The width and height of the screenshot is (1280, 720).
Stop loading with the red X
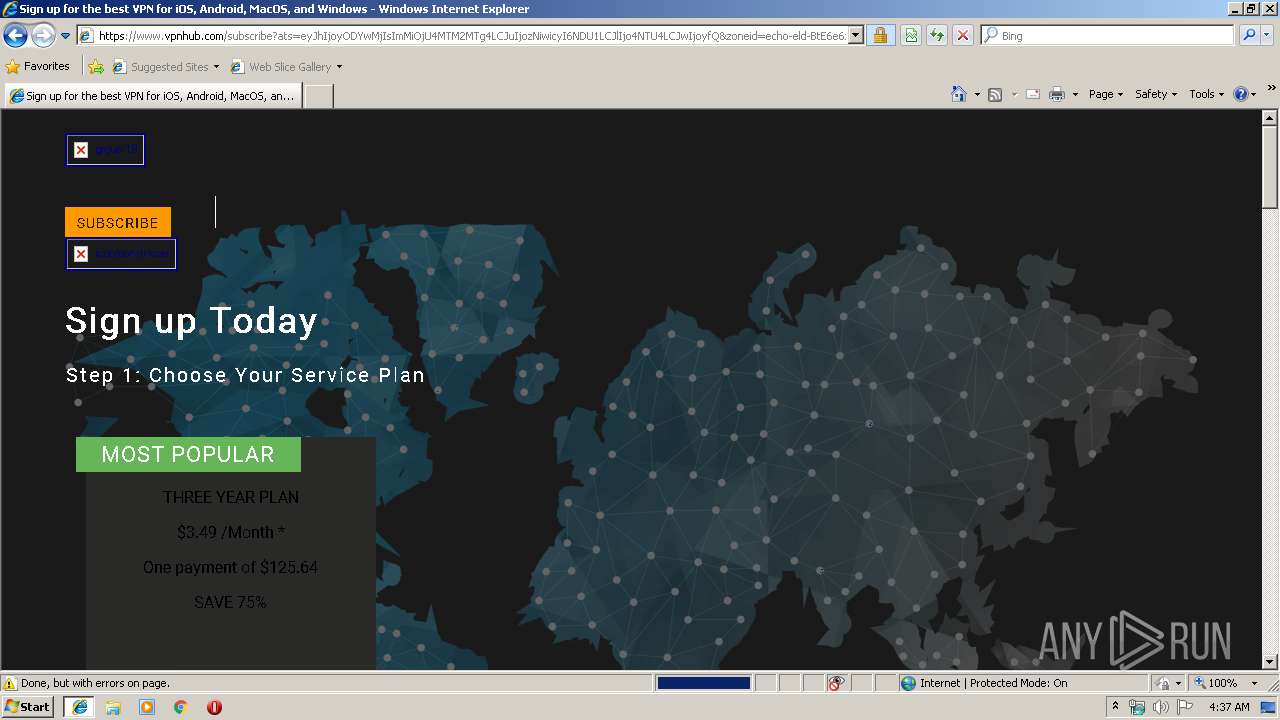click(963, 36)
